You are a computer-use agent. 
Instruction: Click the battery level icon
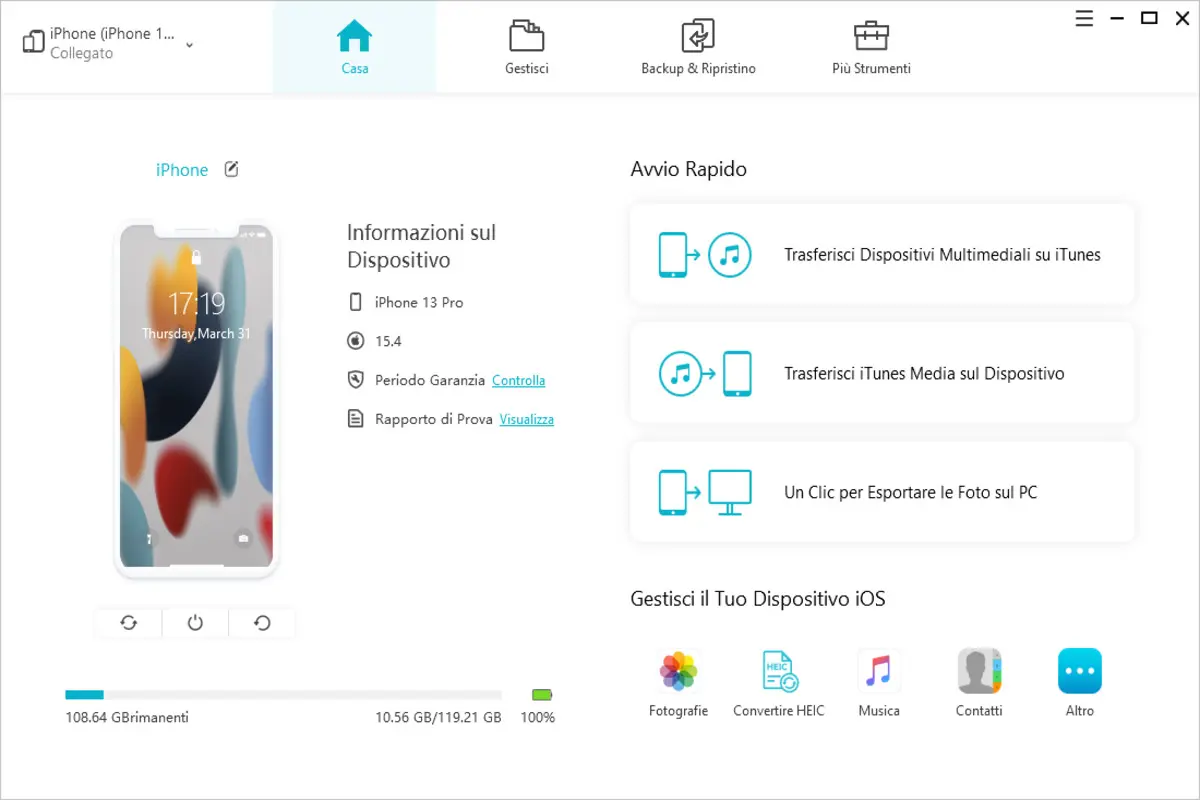point(542,694)
